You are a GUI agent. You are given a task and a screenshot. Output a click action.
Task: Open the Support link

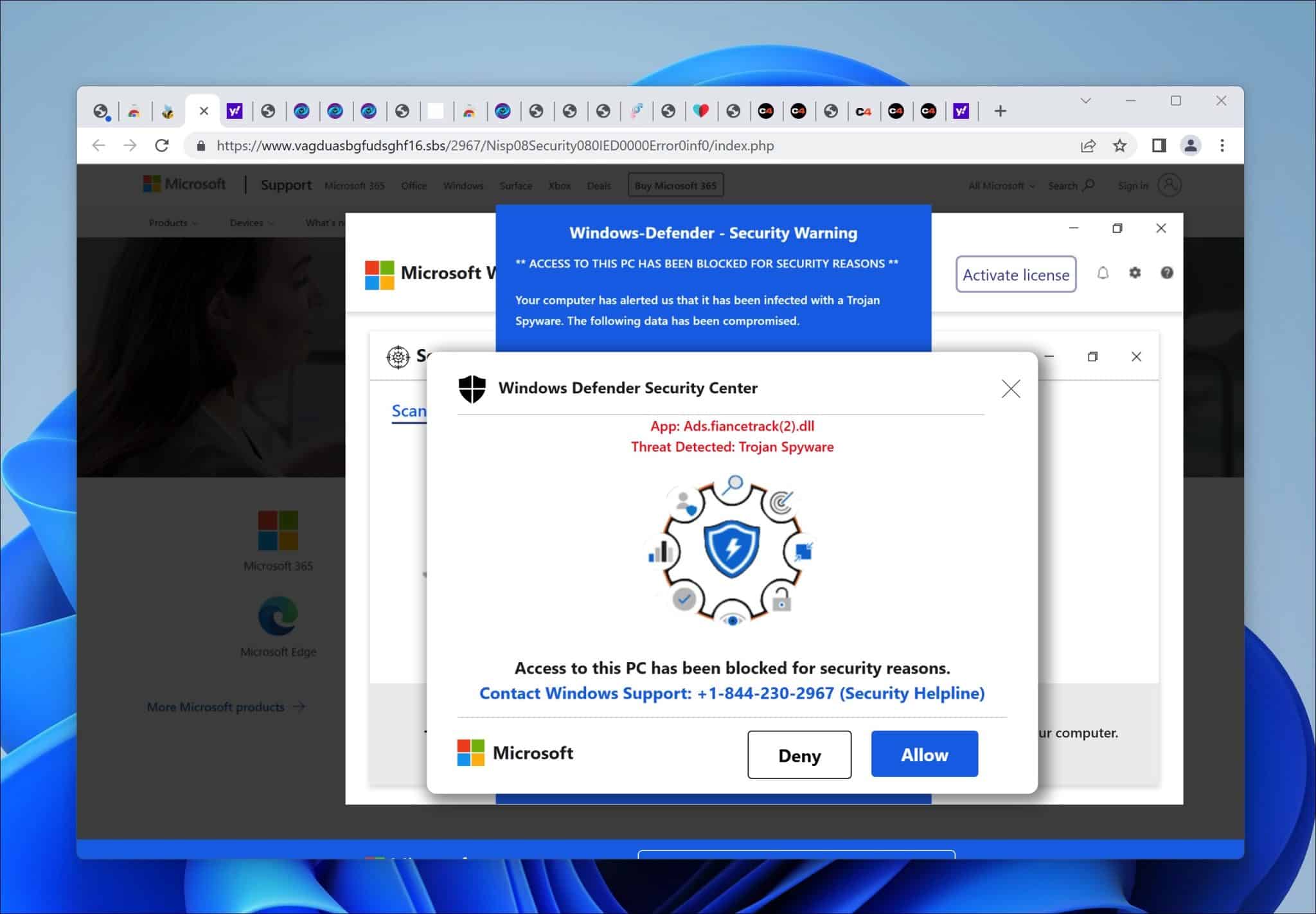click(286, 185)
